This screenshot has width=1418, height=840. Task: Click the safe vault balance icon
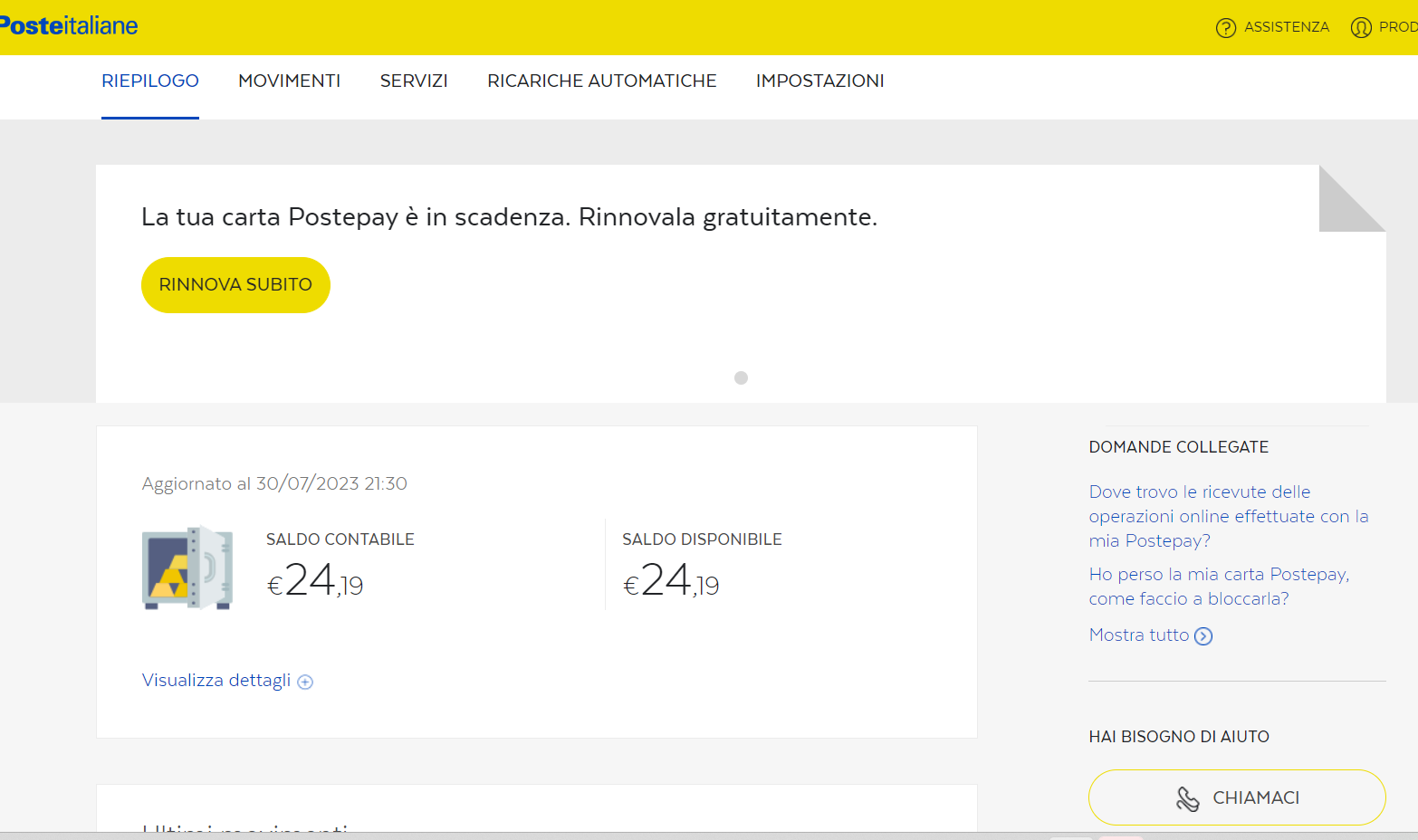(x=187, y=568)
